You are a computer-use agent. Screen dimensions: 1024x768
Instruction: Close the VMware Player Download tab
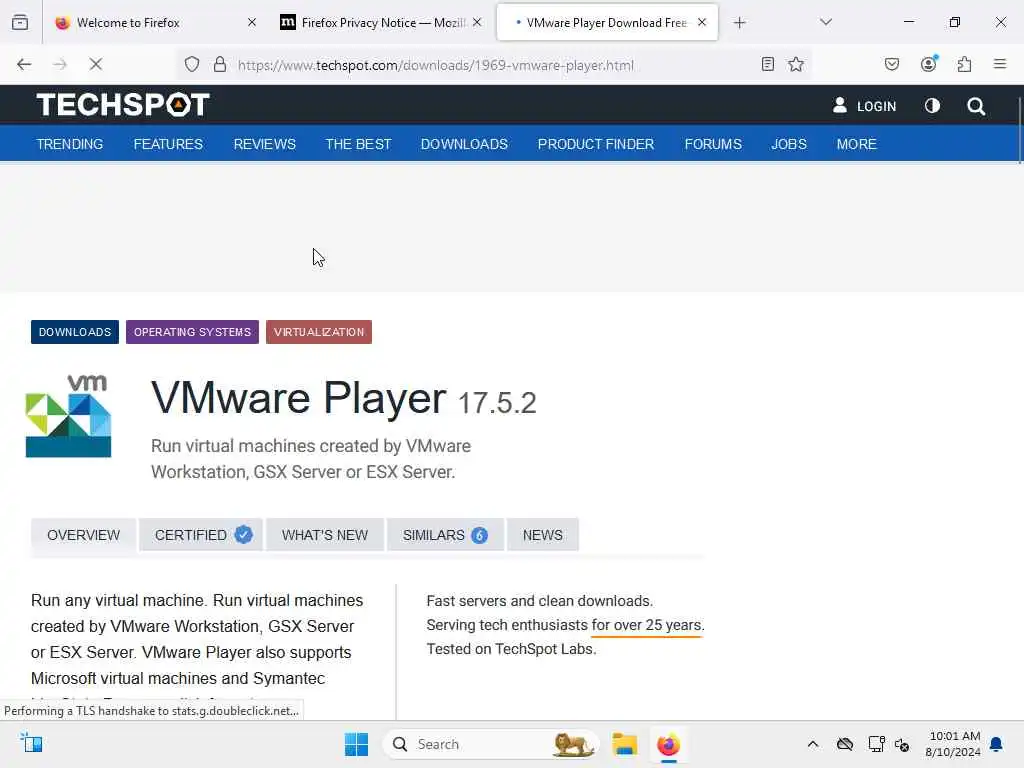[x=702, y=22]
